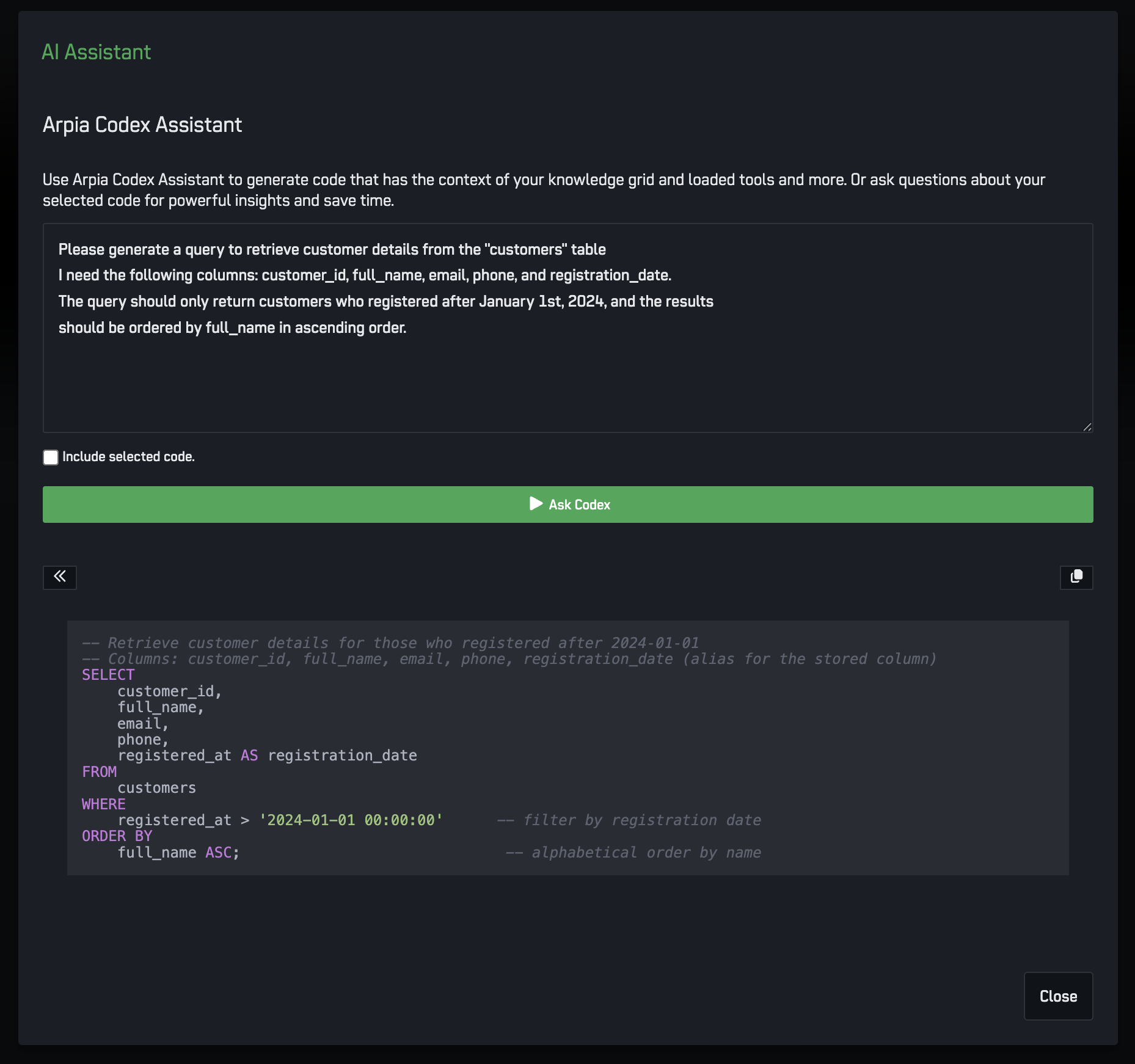The image size is (1135, 1064).
Task: Click the 'email,' code line
Action: pos(143,724)
